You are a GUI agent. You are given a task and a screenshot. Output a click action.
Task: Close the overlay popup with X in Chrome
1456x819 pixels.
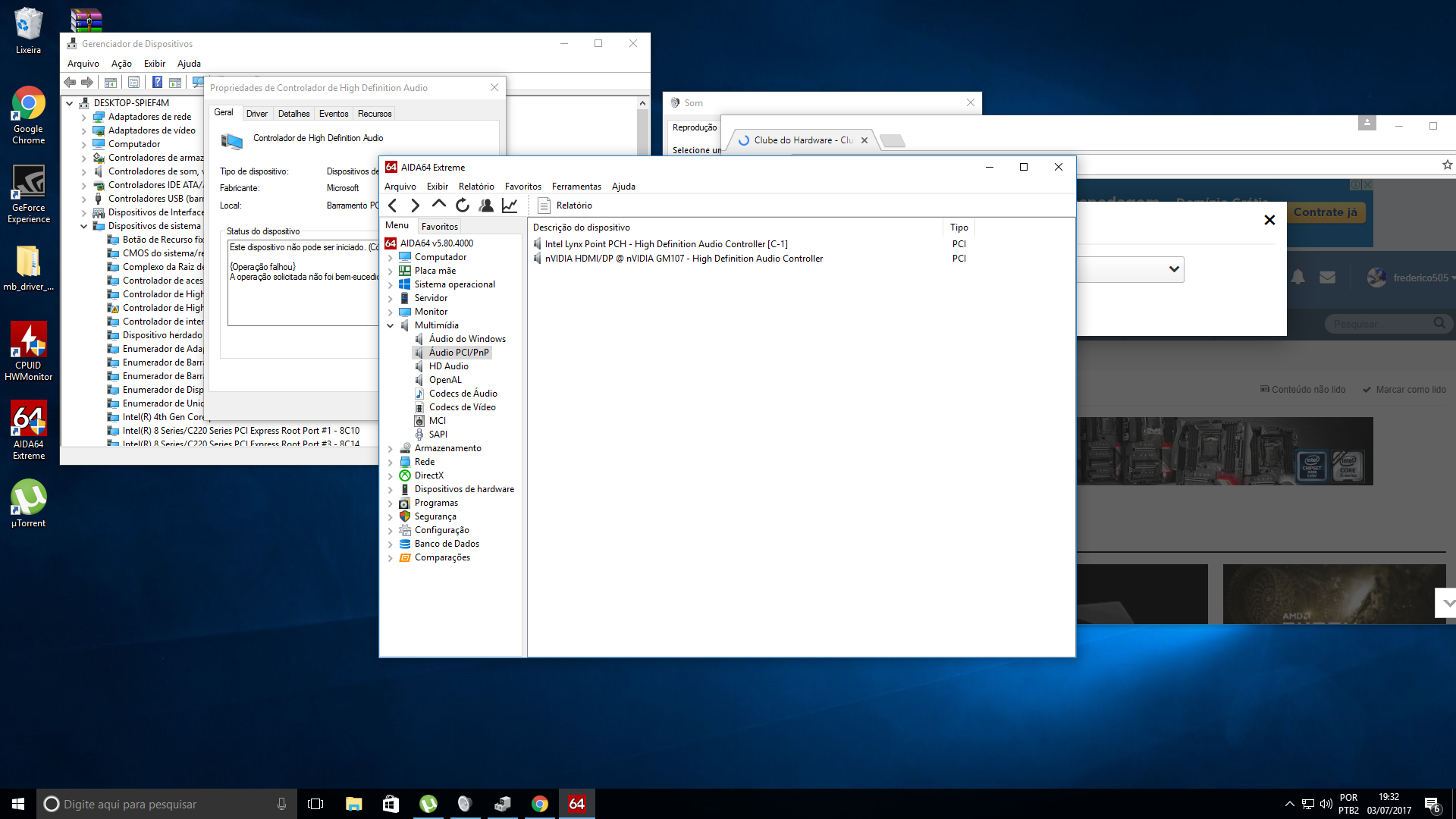(1269, 220)
